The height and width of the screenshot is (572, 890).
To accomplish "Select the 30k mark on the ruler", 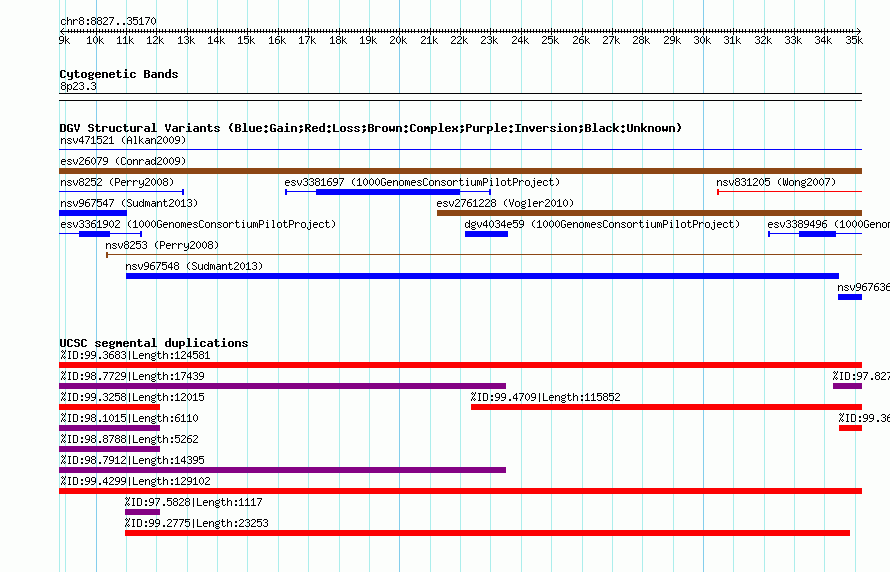I will pyautogui.click(x=702, y=40).
